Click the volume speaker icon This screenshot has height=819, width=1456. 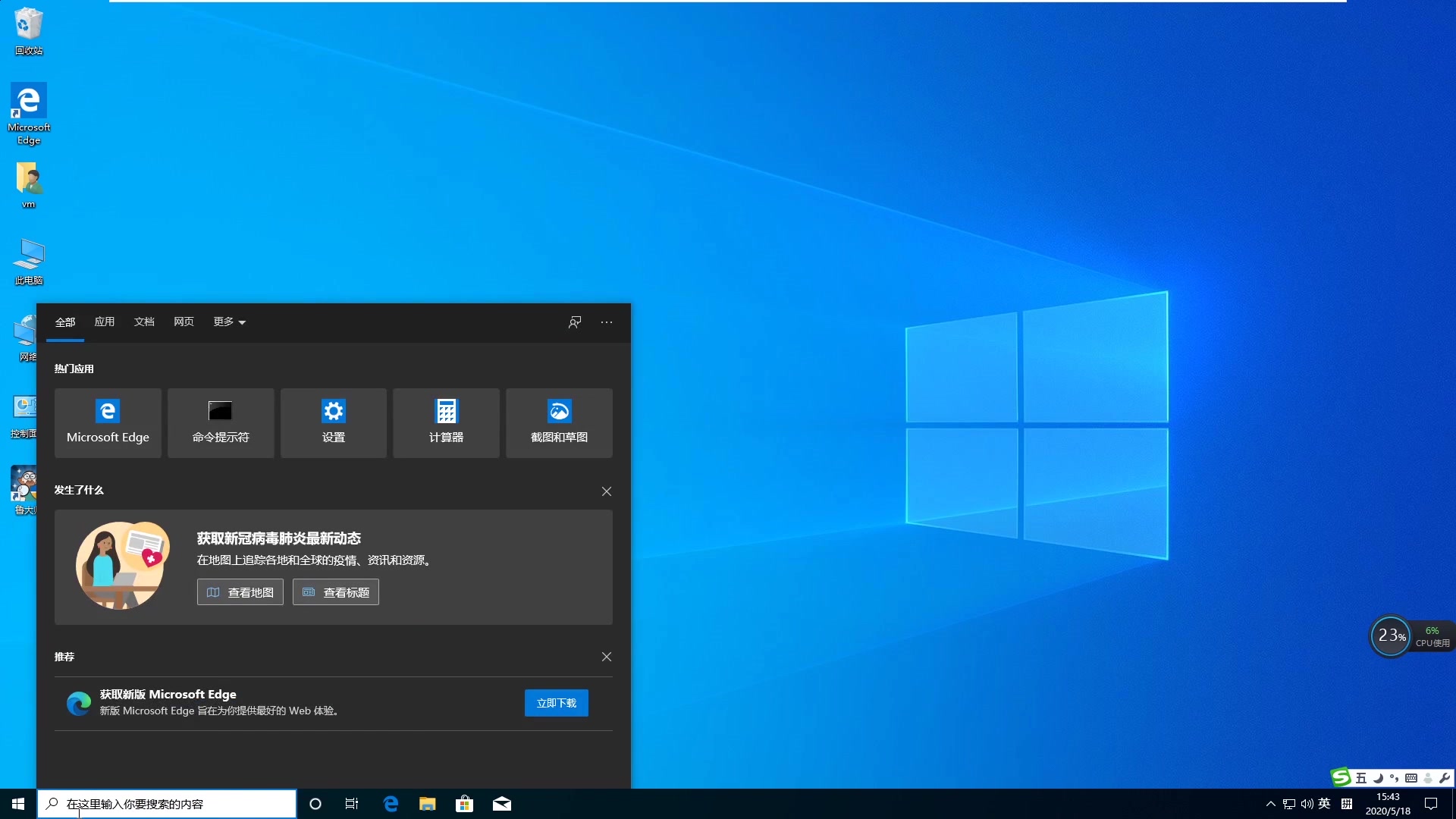pos(1307,804)
